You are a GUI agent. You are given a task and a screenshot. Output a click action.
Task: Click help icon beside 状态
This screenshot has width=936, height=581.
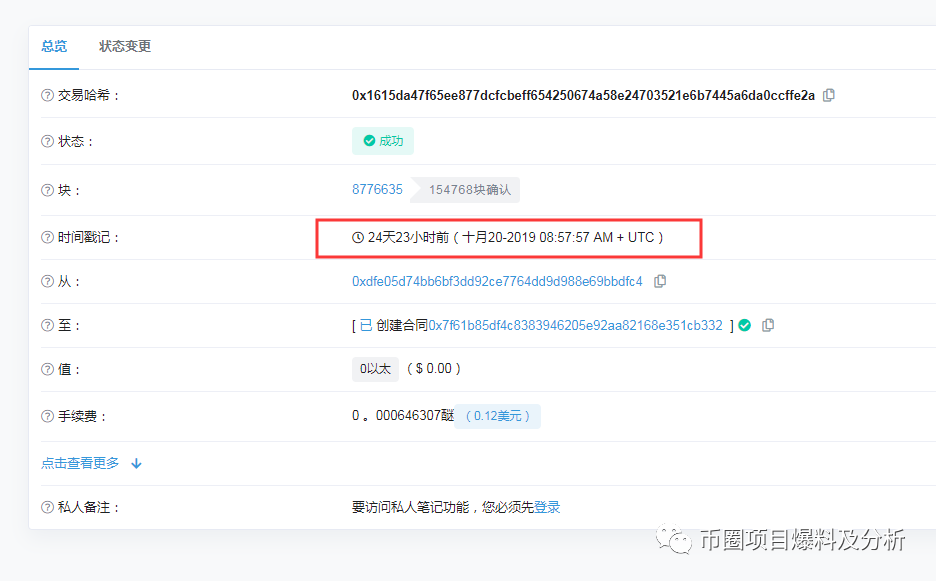pos(47,142)
